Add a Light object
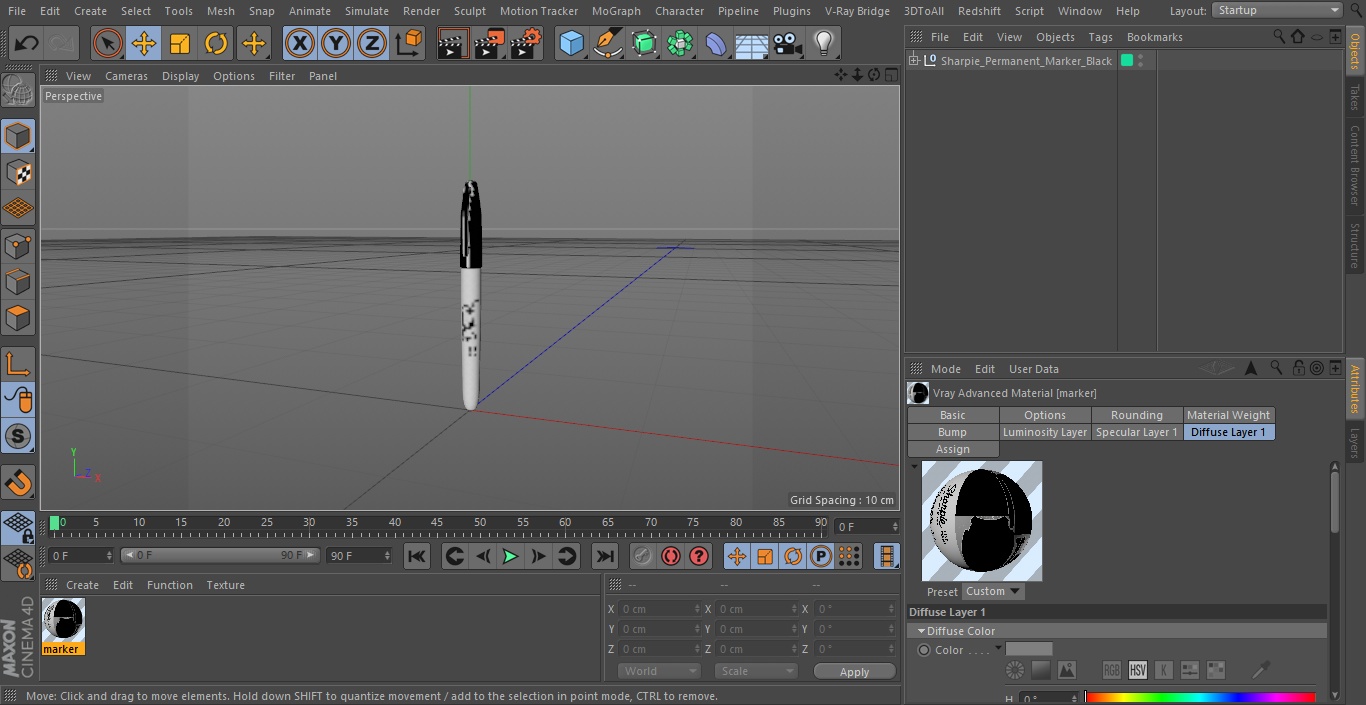 click(823, 43)
